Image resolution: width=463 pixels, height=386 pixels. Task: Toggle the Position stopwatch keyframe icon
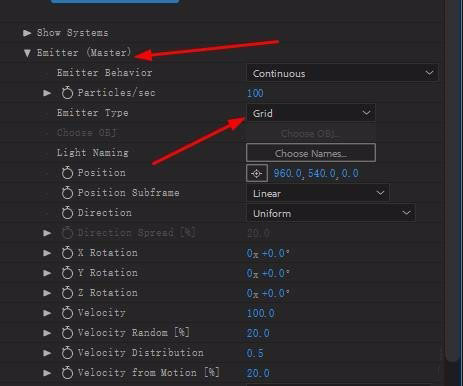67,173
